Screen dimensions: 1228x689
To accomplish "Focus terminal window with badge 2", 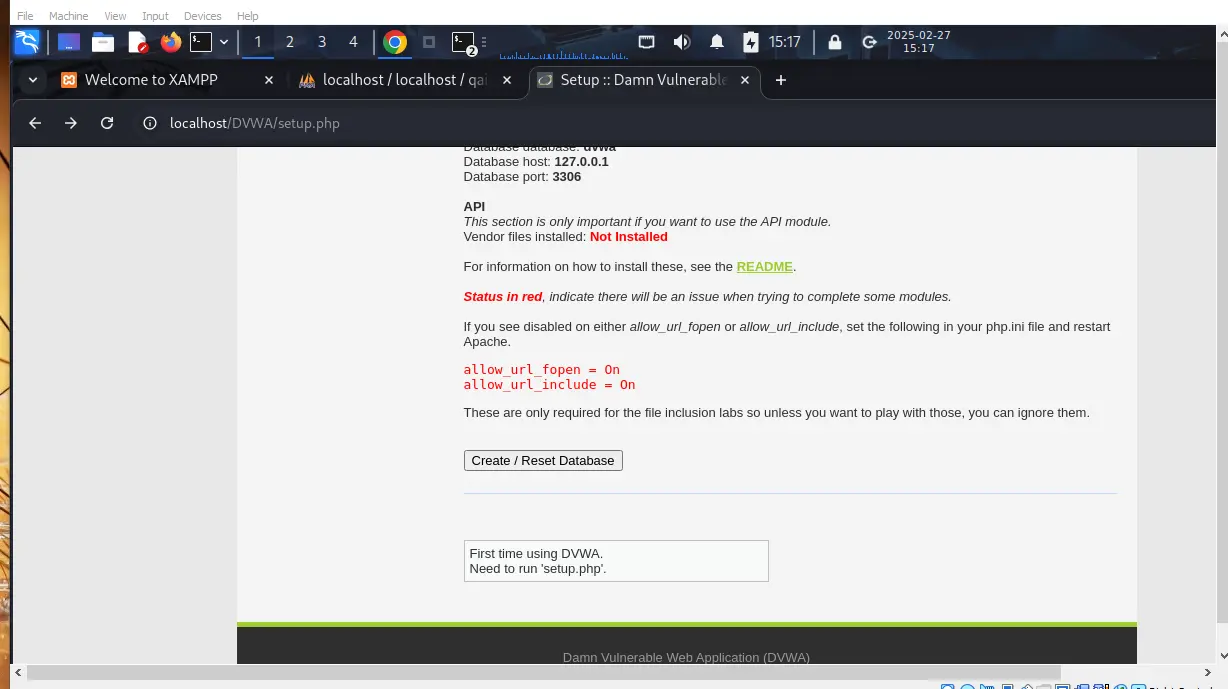I will point(463,43).
